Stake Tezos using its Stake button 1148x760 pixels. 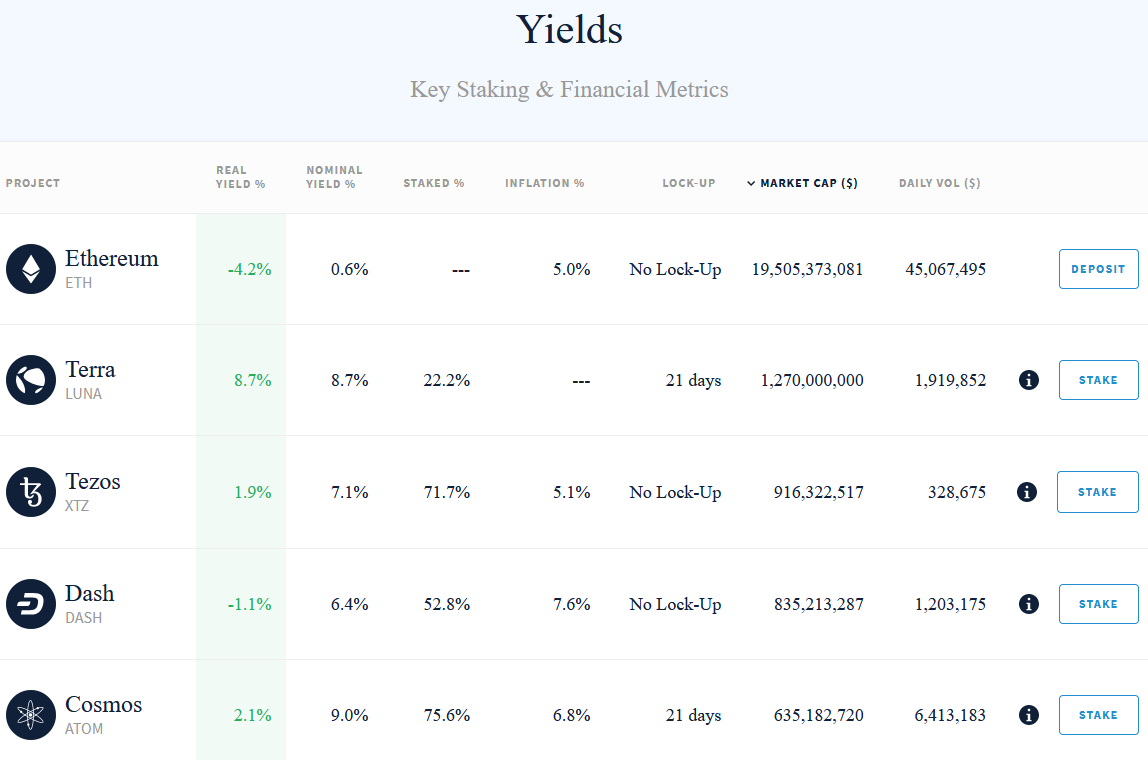(1097, 492)
